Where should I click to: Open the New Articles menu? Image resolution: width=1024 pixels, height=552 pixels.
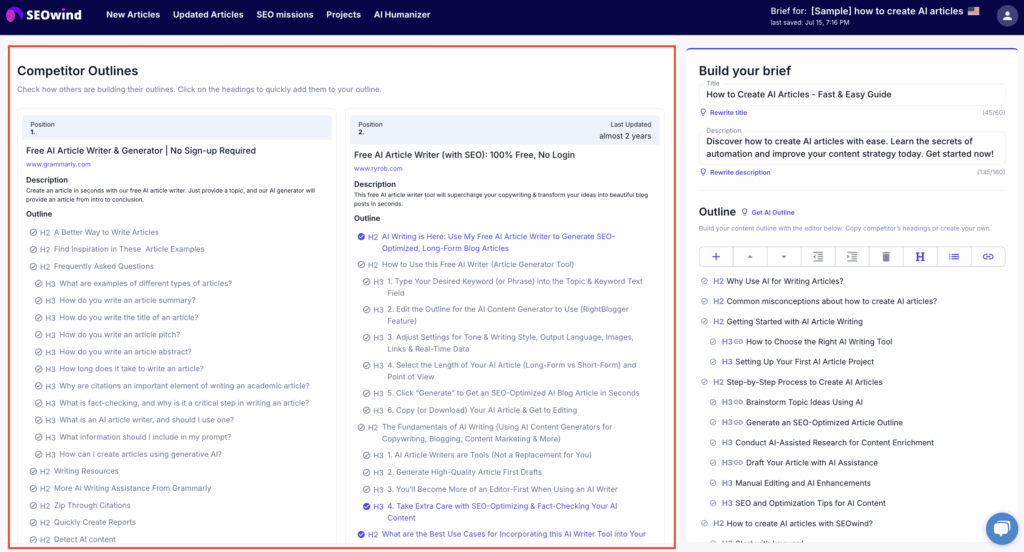133,14
